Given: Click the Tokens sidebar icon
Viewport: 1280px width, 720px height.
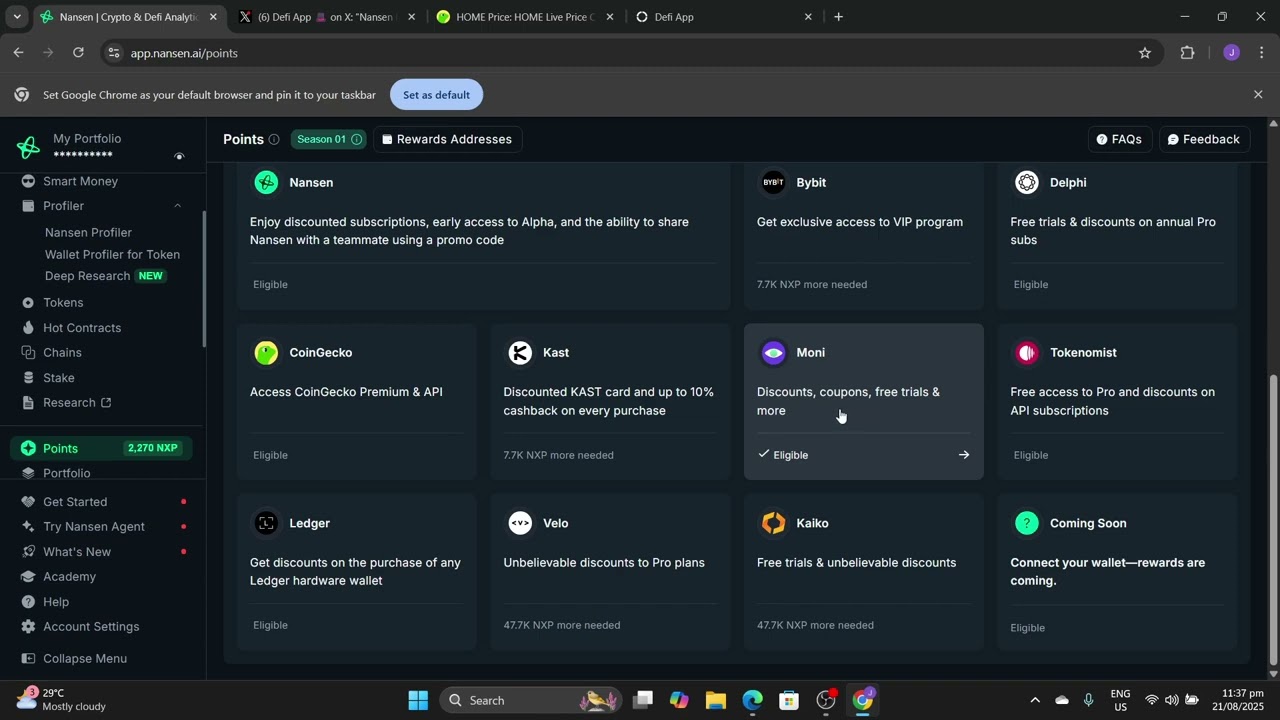Looking at the screenshot, I should [x=28, y=303].
